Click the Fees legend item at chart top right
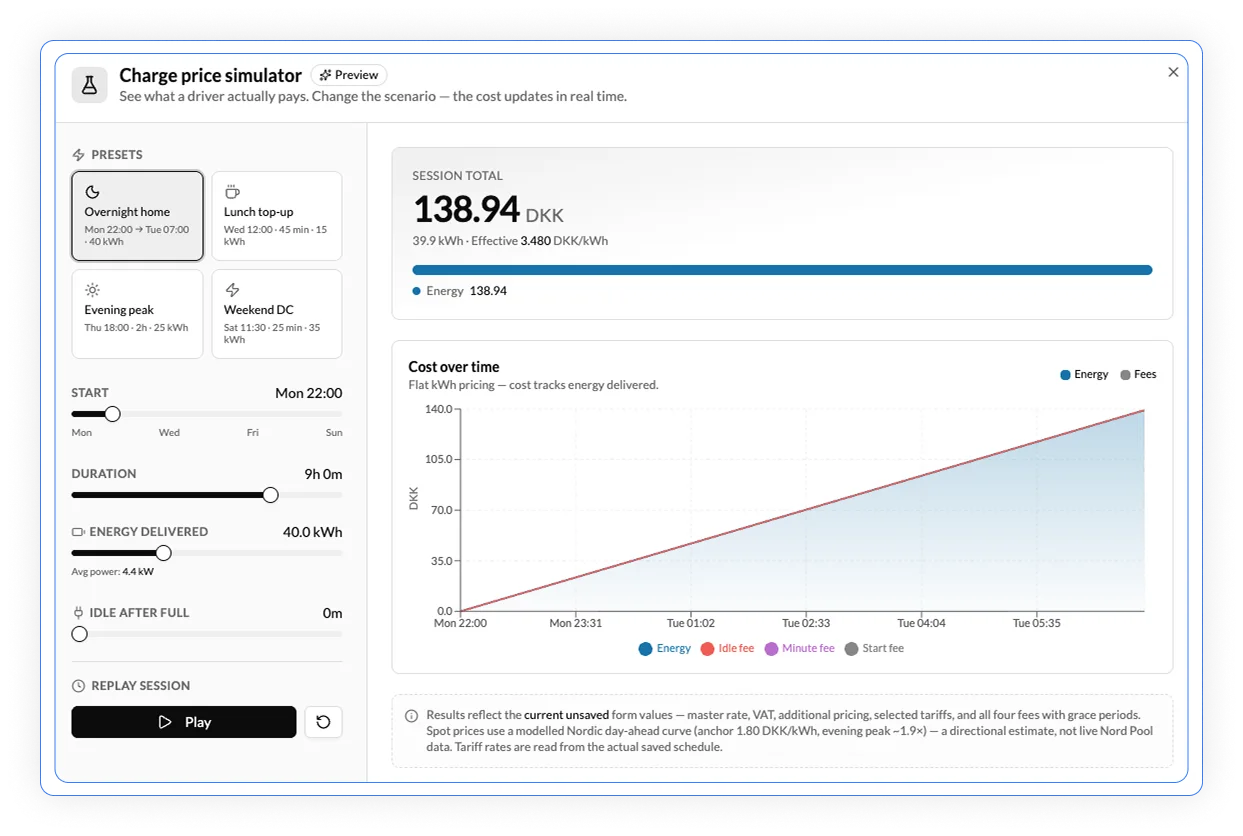The width and height of the screenshot is (1243, 836). 1139,375
